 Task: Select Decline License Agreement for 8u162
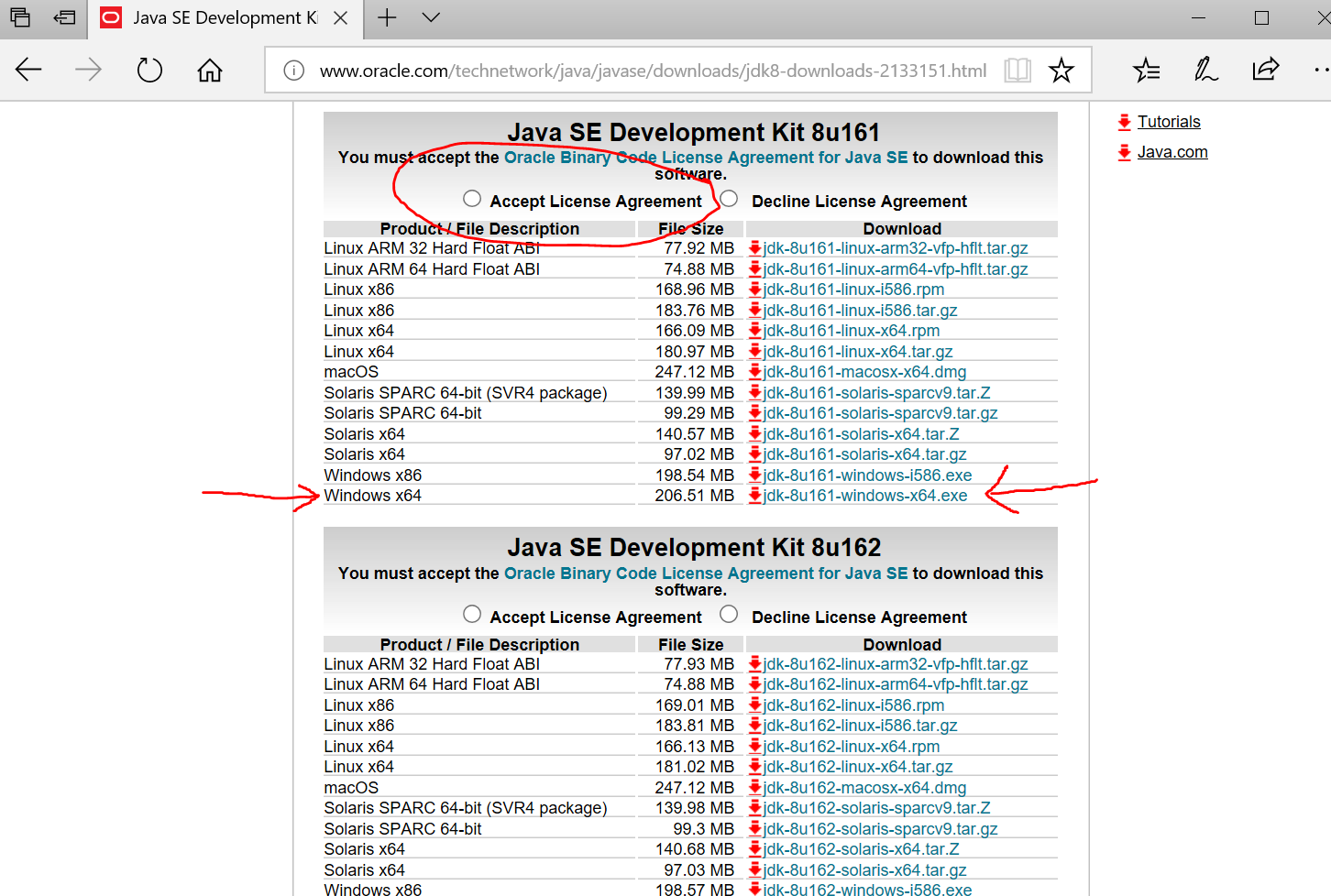[x=729, y=614]
